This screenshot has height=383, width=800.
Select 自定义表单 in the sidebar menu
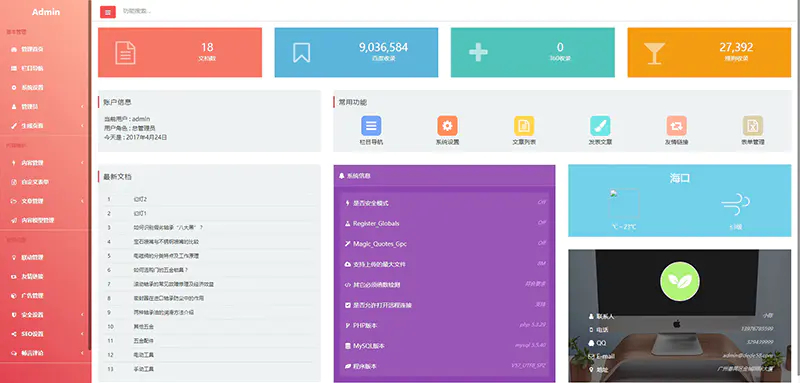pos(35,182)
